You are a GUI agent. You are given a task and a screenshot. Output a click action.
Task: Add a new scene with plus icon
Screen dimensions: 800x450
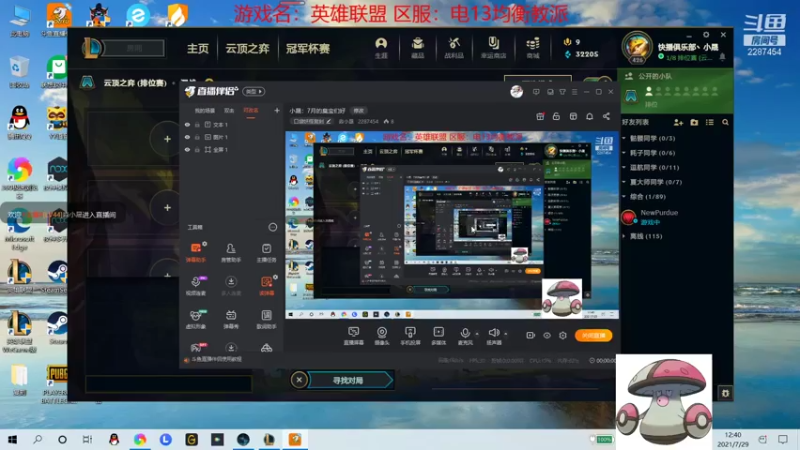277,110
